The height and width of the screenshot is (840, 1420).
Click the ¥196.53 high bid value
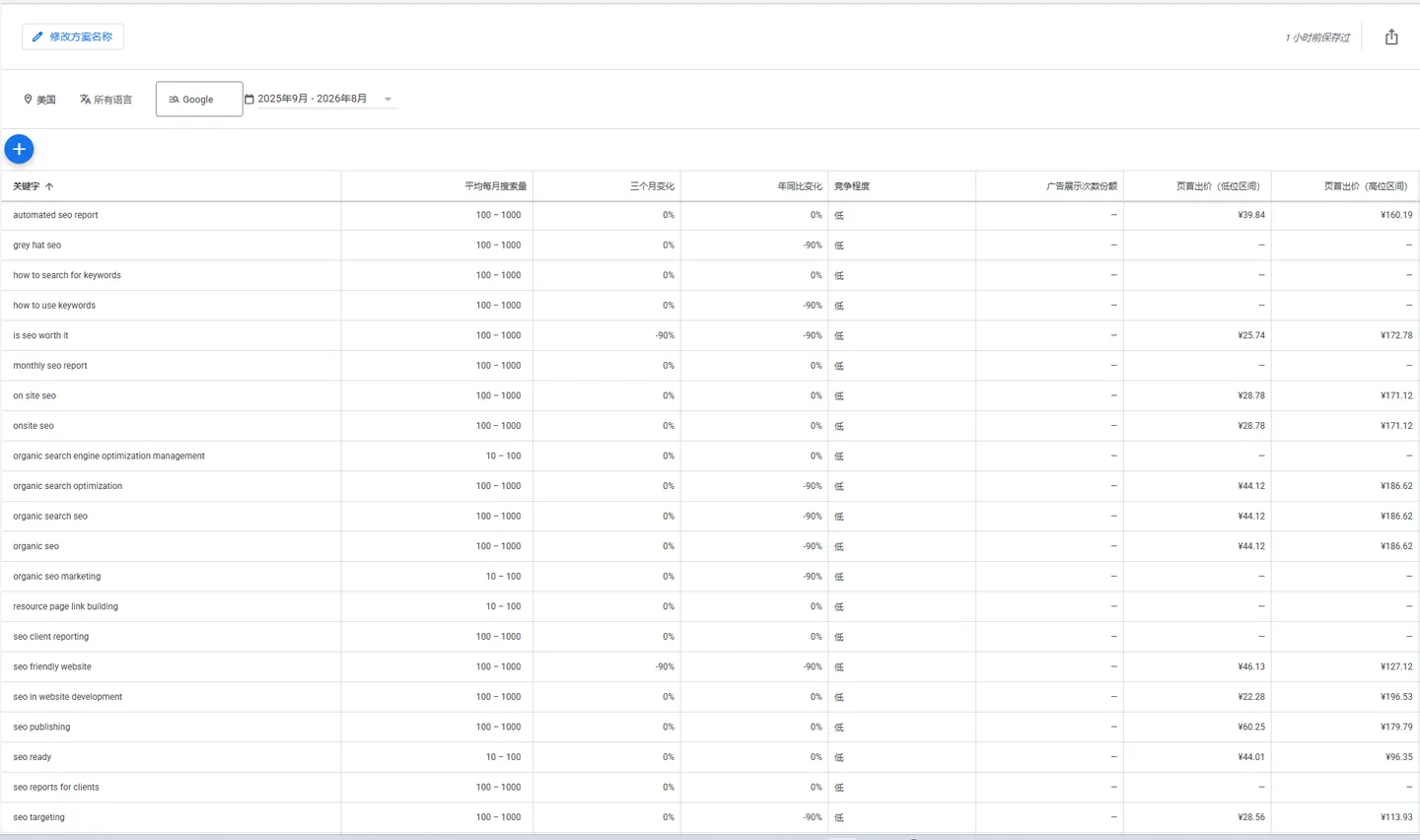(x=1396, y=697)
